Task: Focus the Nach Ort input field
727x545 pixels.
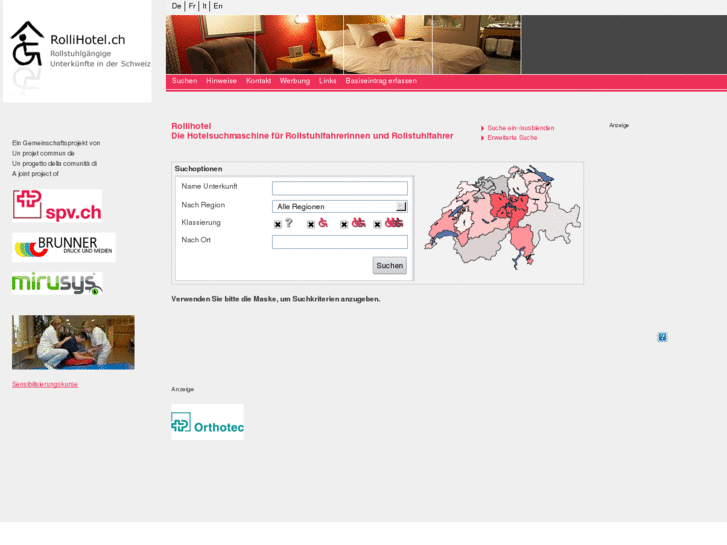Action: (340, 242)
